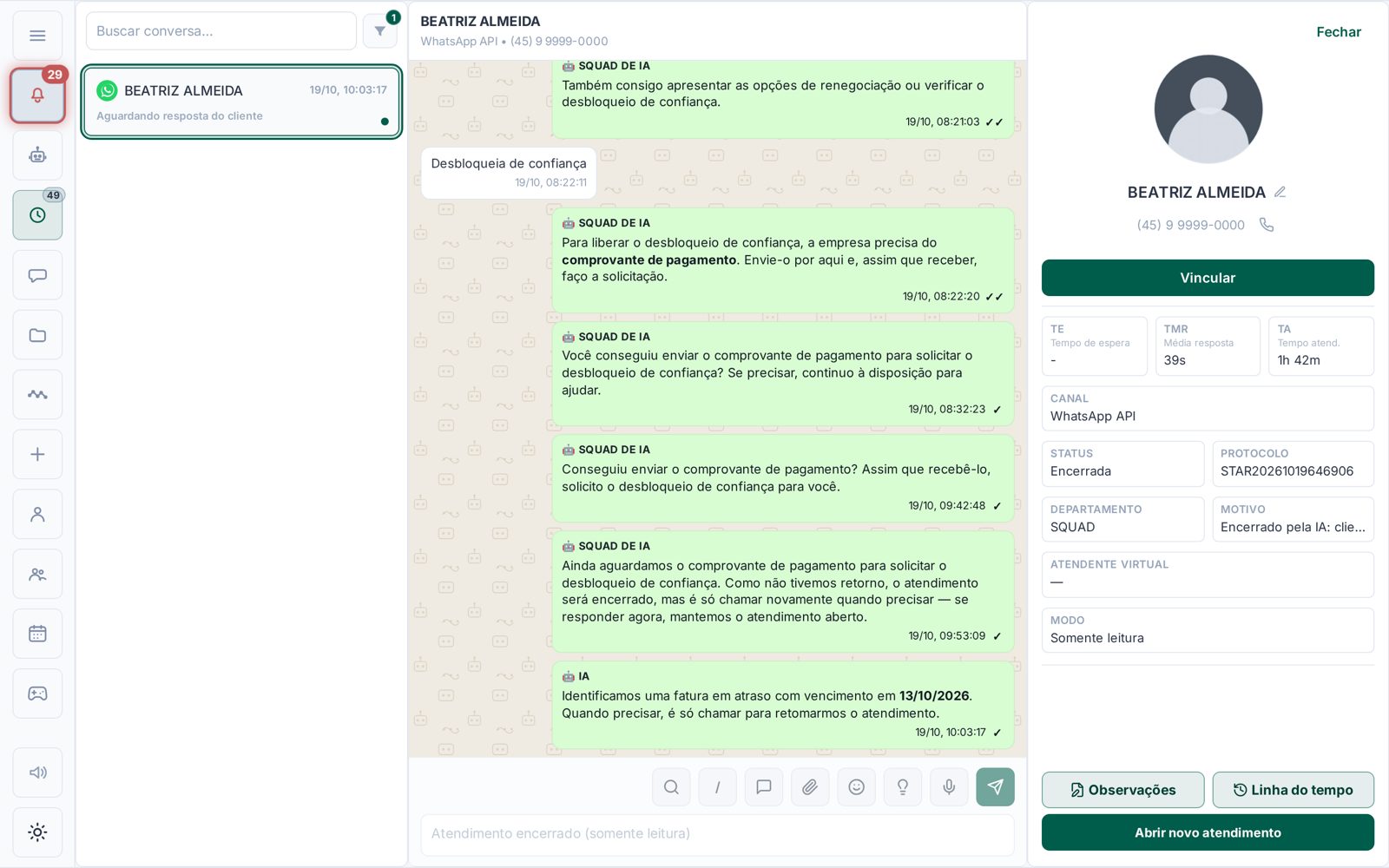Image resolution: width=1389 pixels, height=868 pixels.
Task: Click Abrir novo atendimento button
Action: (x=1208, y=832)
